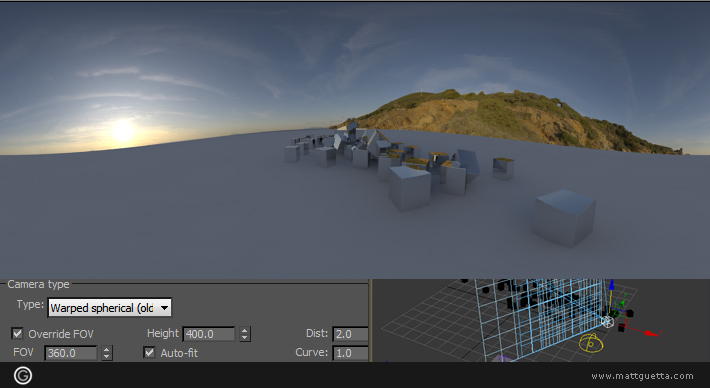Click the Dist field showing 2.0
710x388 pixels.
(350, 334)
